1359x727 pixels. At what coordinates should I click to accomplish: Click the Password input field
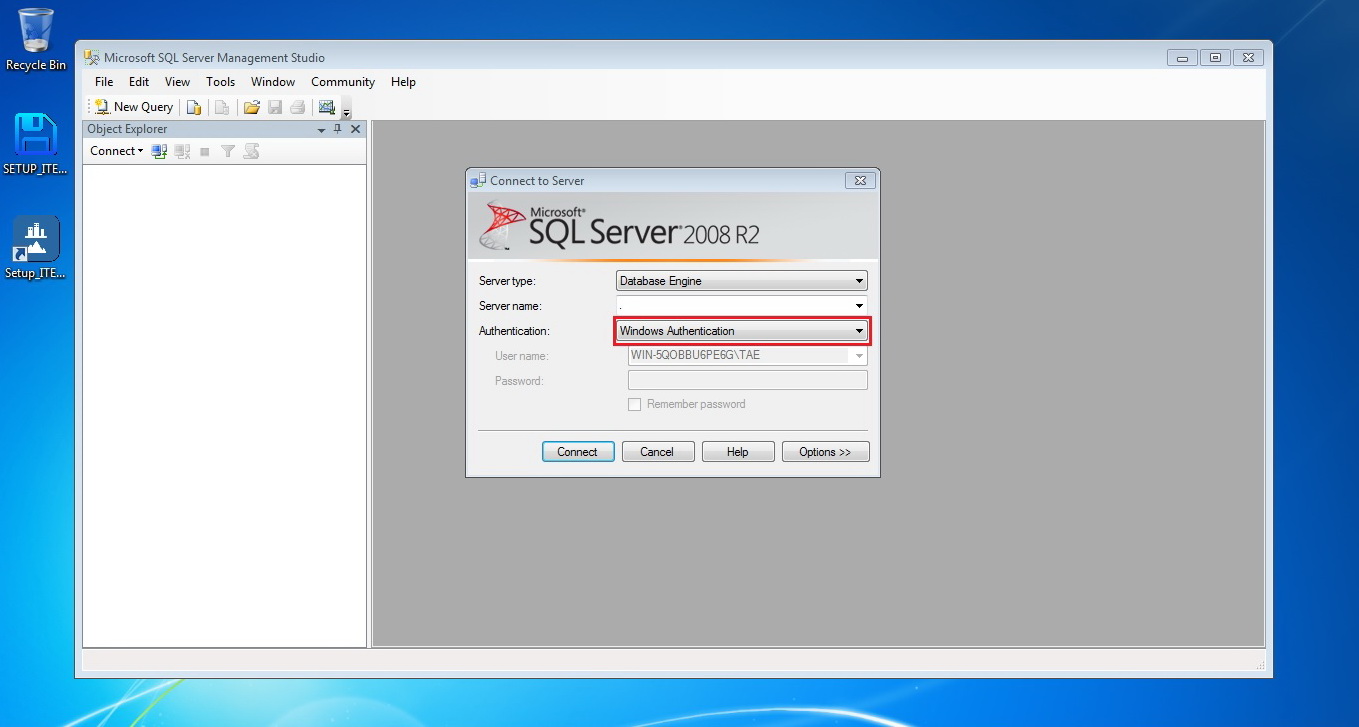click(747, 380)
